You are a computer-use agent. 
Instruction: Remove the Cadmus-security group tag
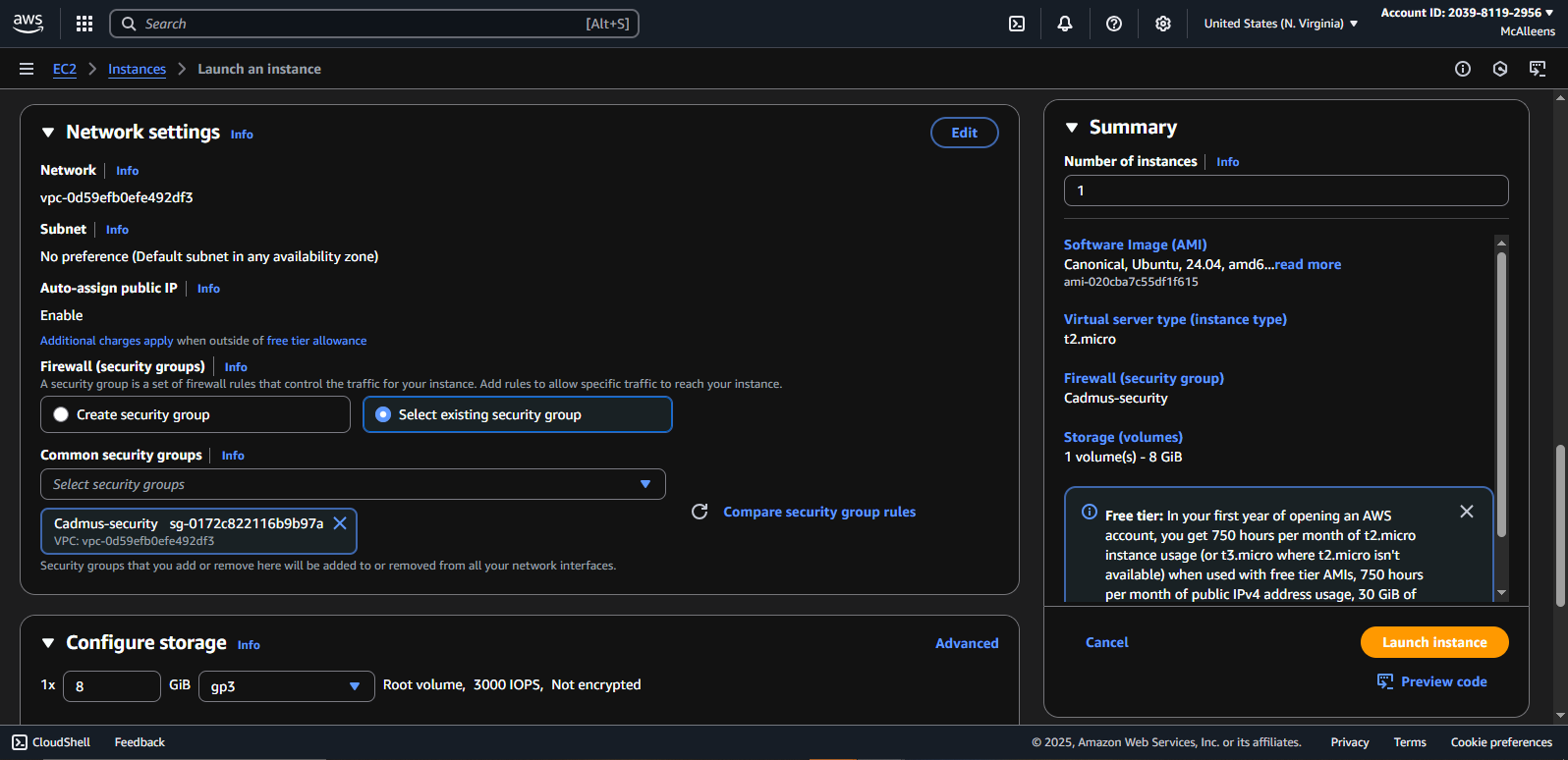click(x=340, y=523)
